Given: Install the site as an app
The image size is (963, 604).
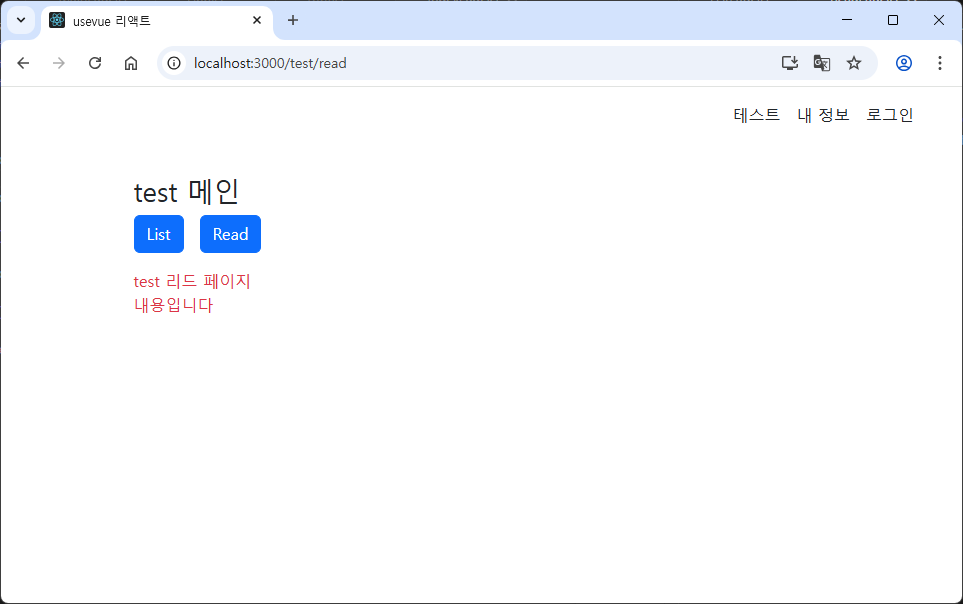Looking at the screenshot, I should click(x=789, y=62).
